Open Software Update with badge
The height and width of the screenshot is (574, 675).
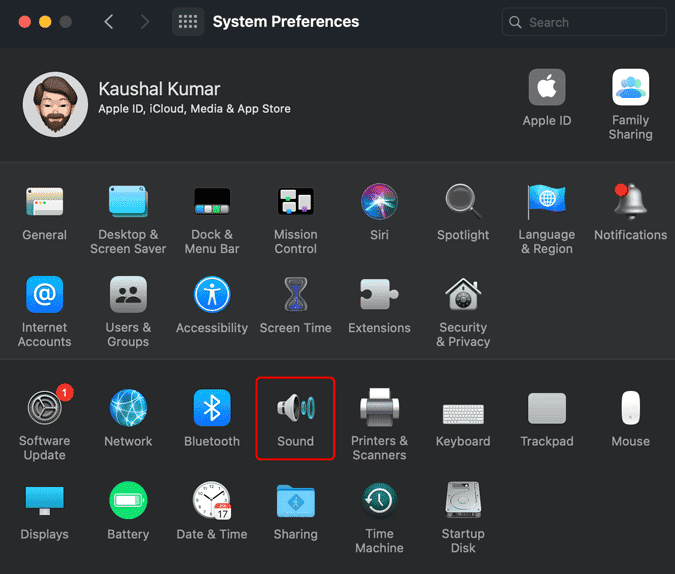coord(45,422)
